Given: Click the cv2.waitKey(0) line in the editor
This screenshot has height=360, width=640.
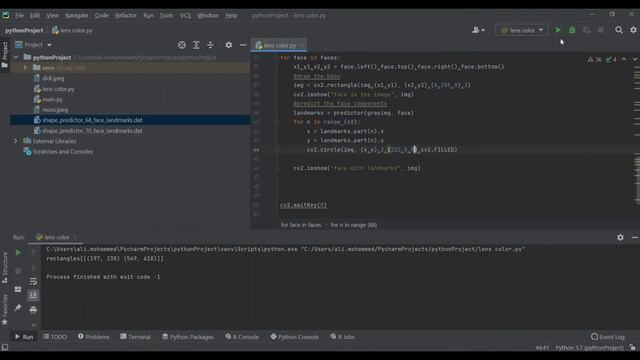Looking at the screenshot, I should tap(303, 205).
